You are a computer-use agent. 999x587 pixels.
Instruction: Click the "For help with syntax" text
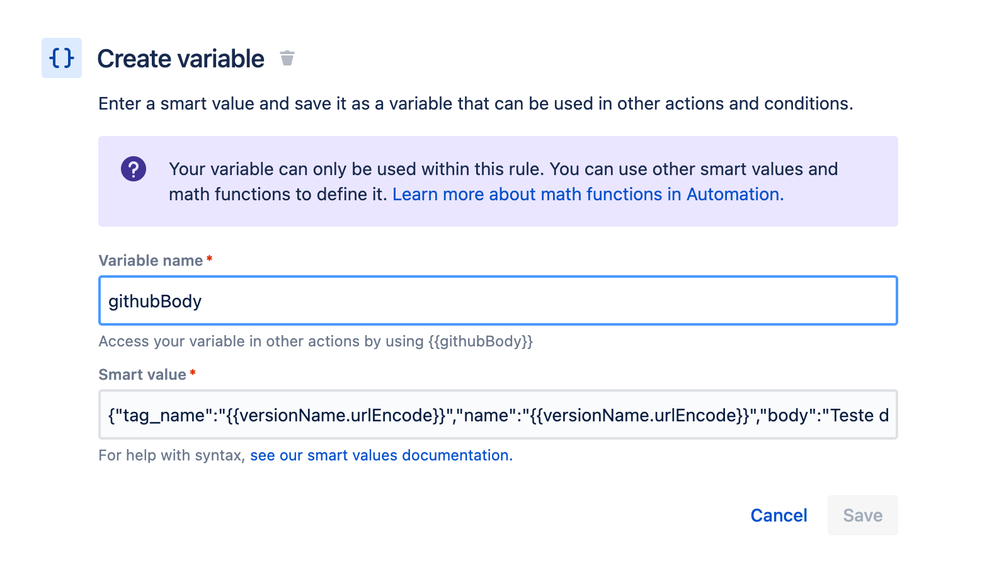point(172,455)
